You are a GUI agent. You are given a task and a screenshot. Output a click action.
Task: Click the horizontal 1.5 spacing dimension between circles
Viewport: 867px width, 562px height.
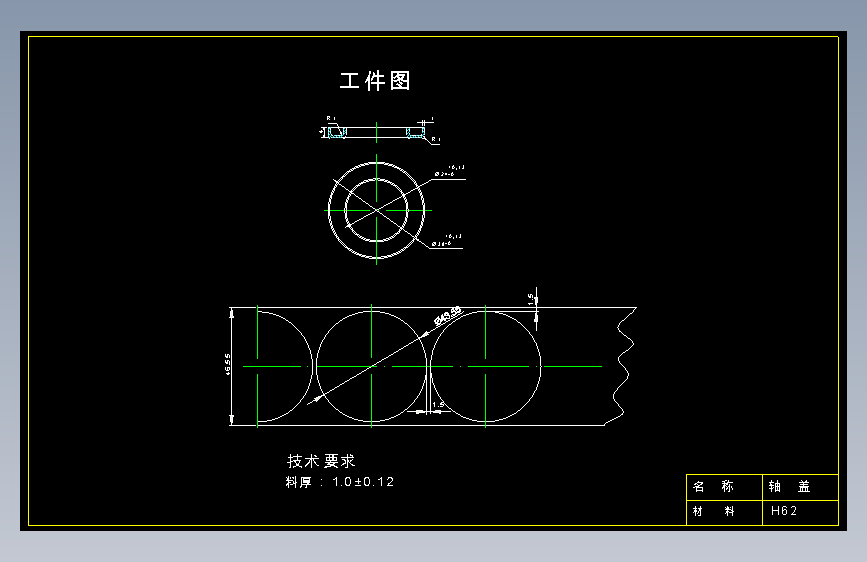tap(438, 405)
